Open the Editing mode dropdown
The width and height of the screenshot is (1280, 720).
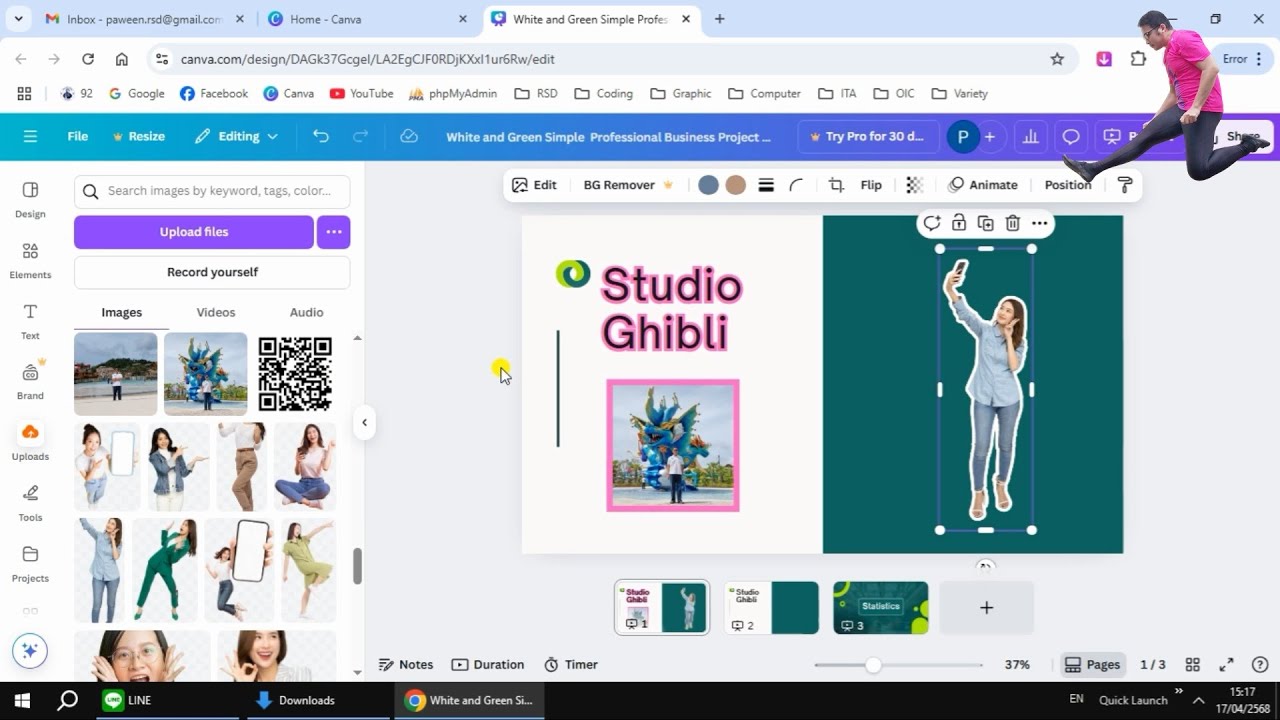click(236, 136)
